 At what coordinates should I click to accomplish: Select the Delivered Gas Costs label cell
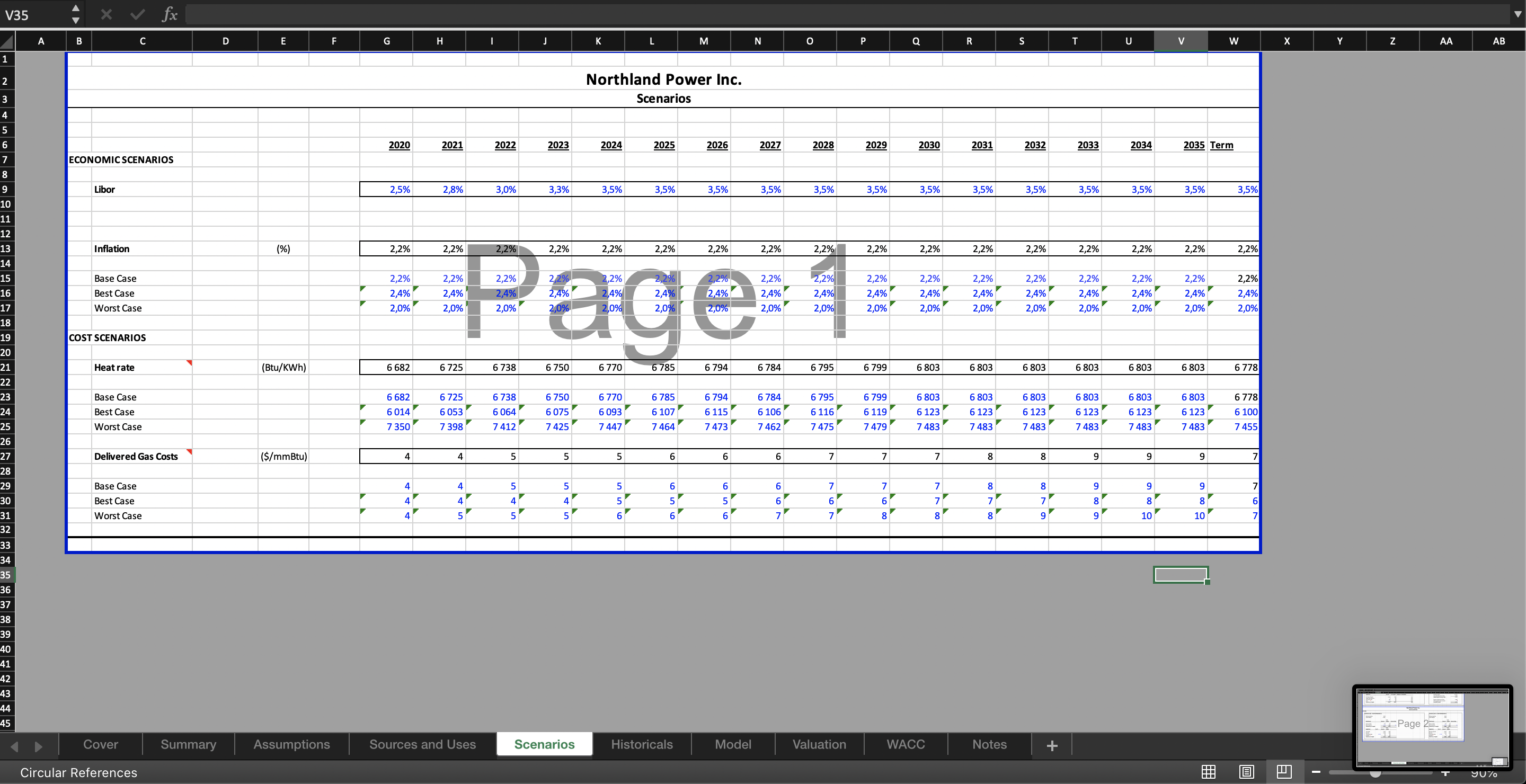[x=142, y=456]
